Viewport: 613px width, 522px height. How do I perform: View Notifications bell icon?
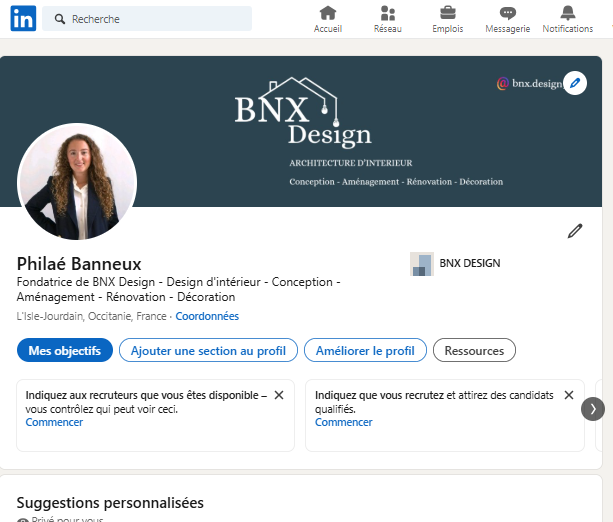coord(567,13)
